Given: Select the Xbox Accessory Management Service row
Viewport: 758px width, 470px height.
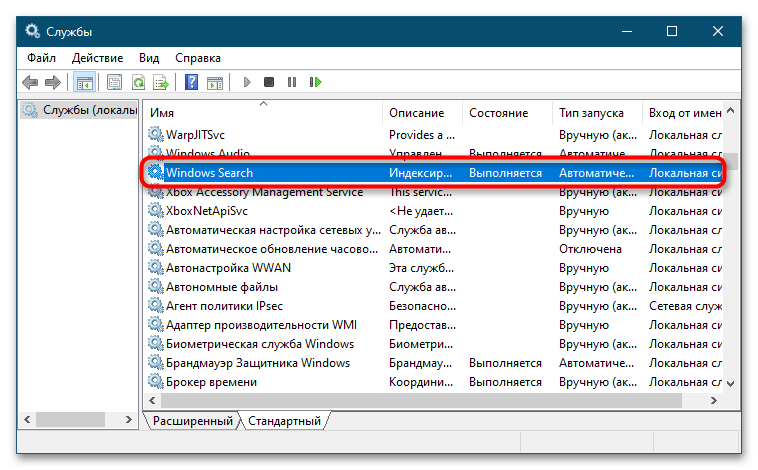Looking at the screenshot, I should [x=435, y=192].
